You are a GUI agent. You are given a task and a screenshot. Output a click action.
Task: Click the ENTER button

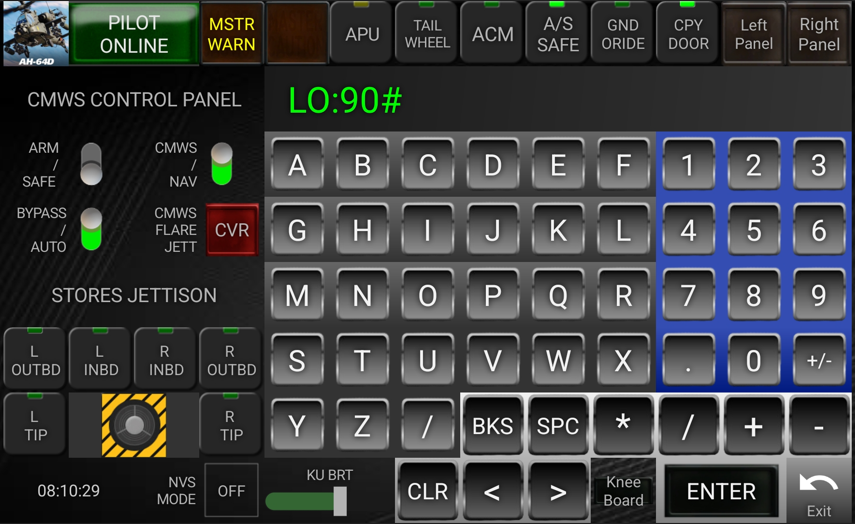[x=721, y=491]
